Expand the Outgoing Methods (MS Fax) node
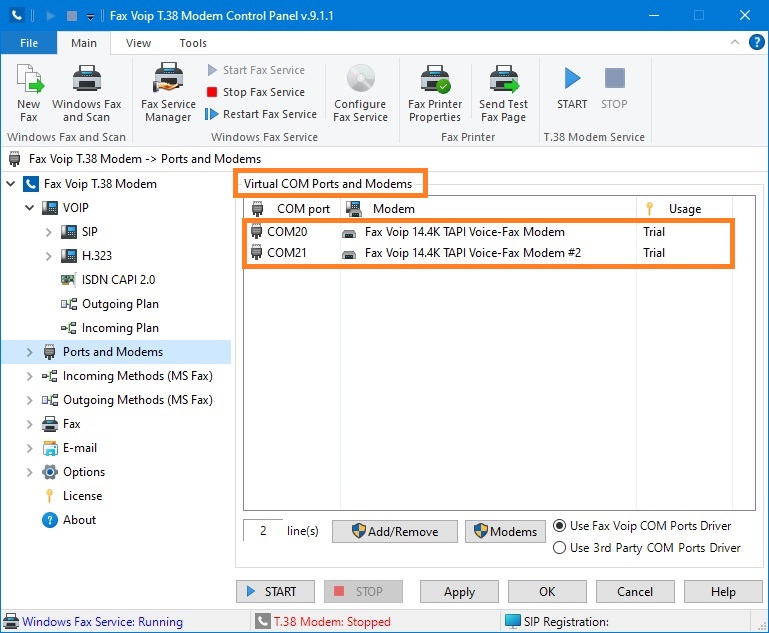 pos(29,400)
